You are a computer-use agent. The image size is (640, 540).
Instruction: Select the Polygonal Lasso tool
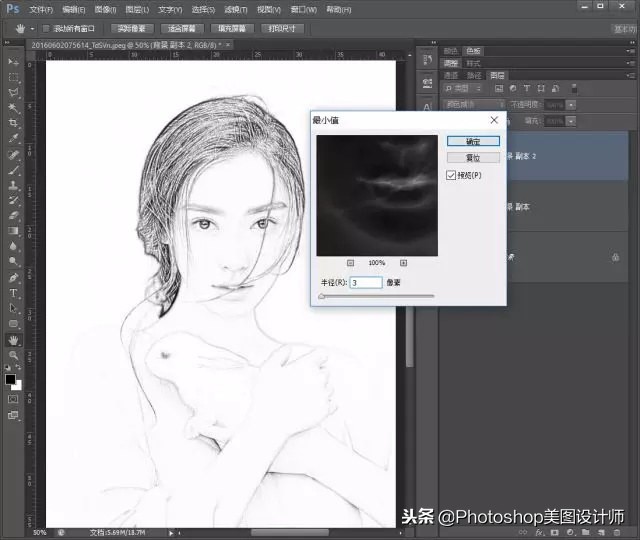[x=13, y=93]
